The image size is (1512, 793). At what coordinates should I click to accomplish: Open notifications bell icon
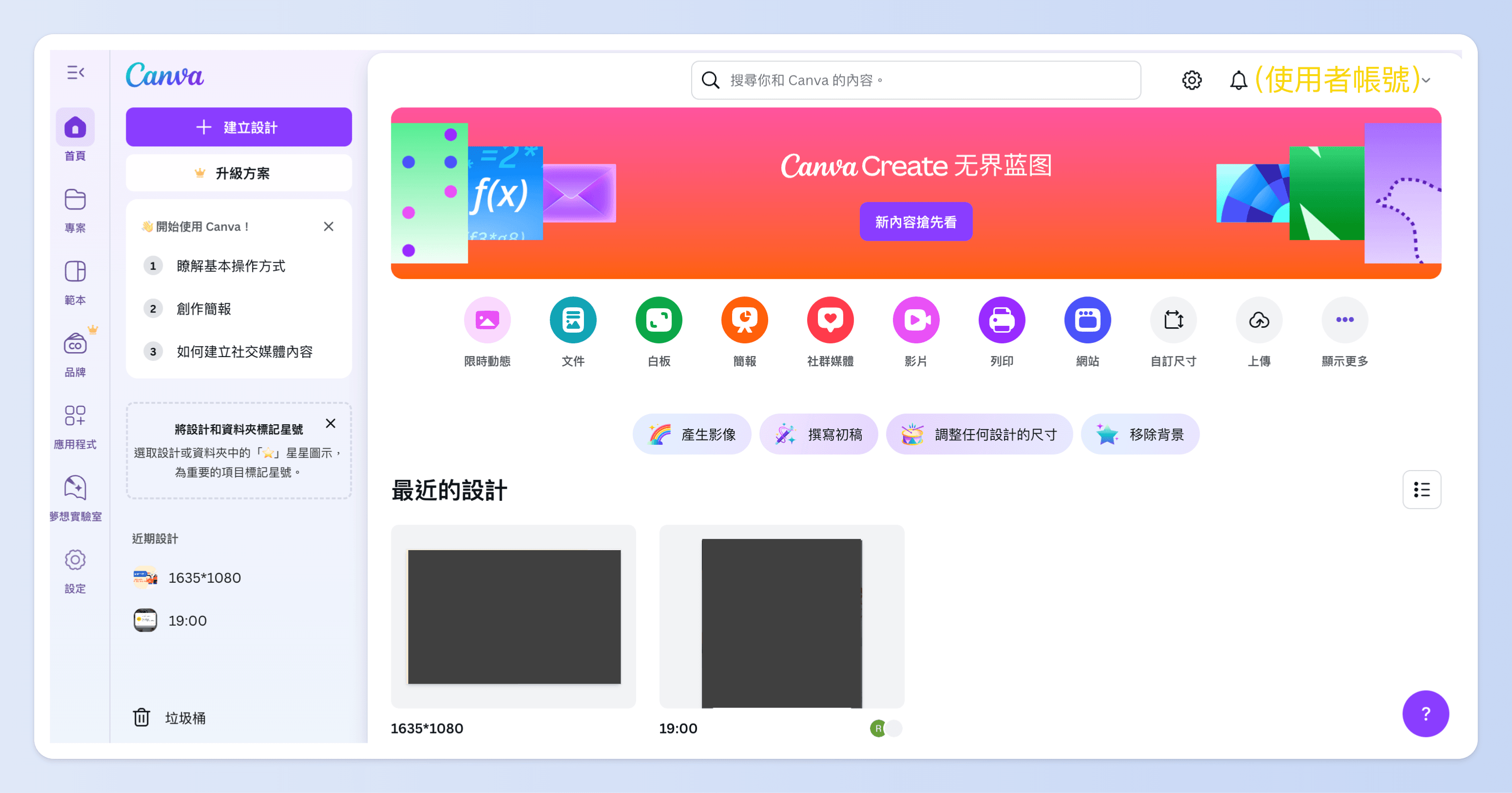click(1238, 80)
